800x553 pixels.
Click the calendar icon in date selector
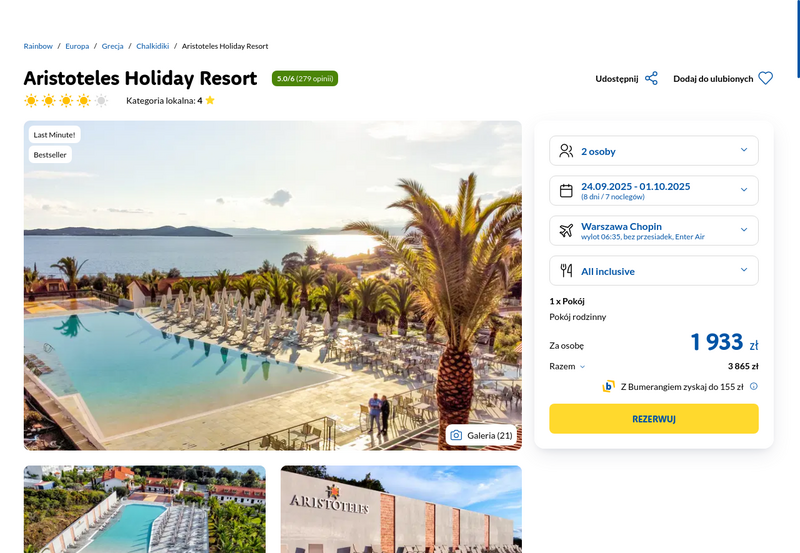566,191
